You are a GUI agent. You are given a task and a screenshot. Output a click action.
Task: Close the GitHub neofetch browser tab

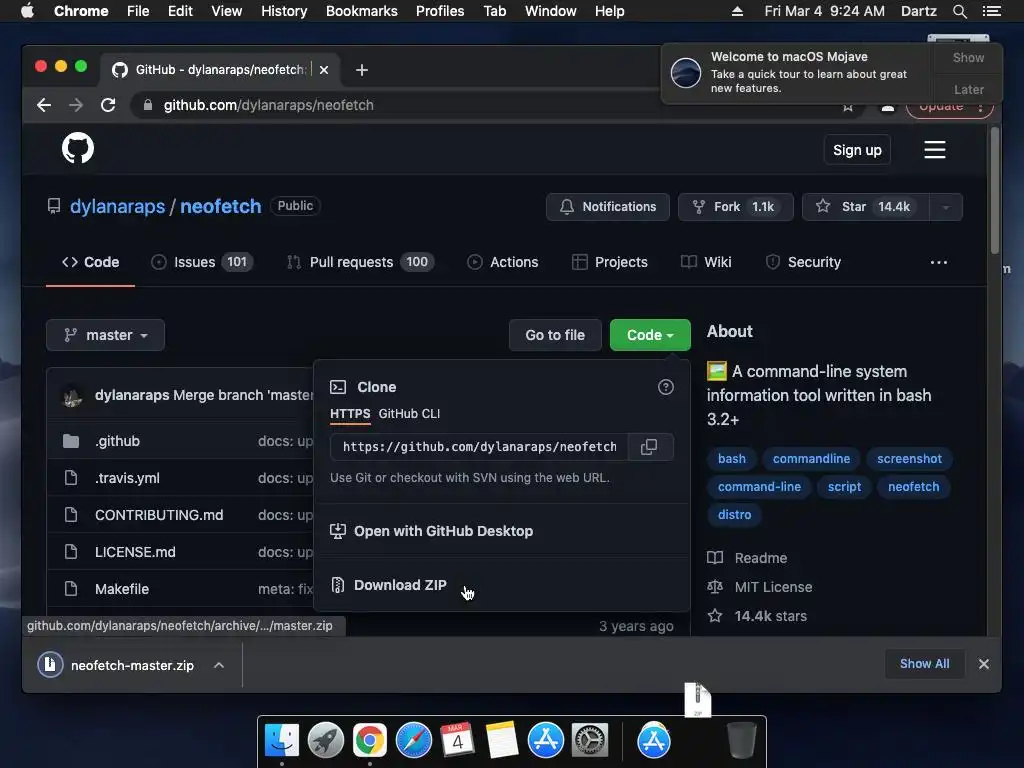324,70
